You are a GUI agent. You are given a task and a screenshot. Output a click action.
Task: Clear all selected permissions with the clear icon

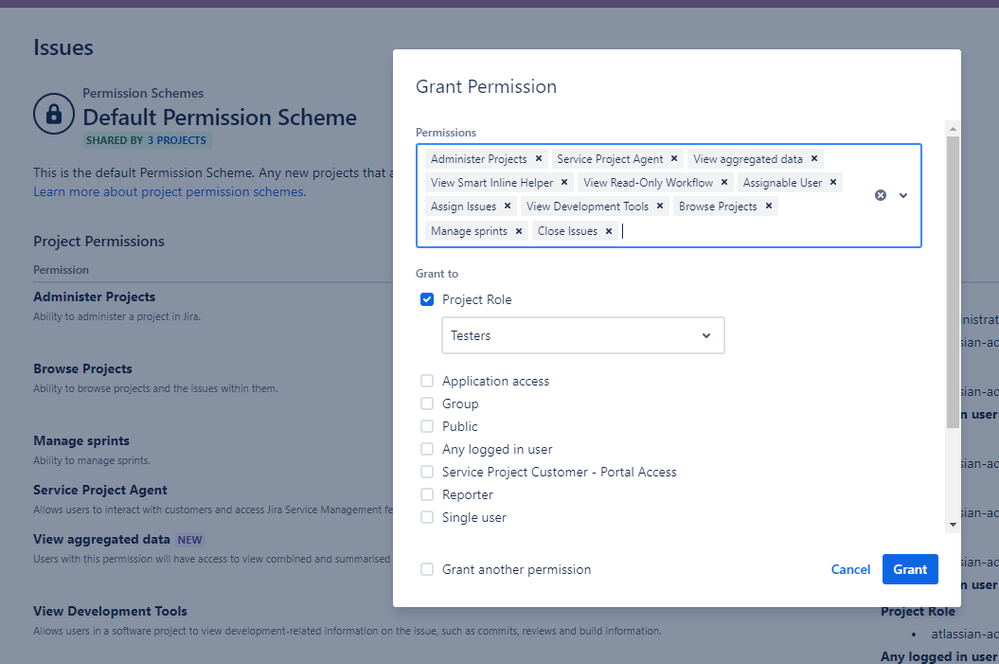point(880,195)
